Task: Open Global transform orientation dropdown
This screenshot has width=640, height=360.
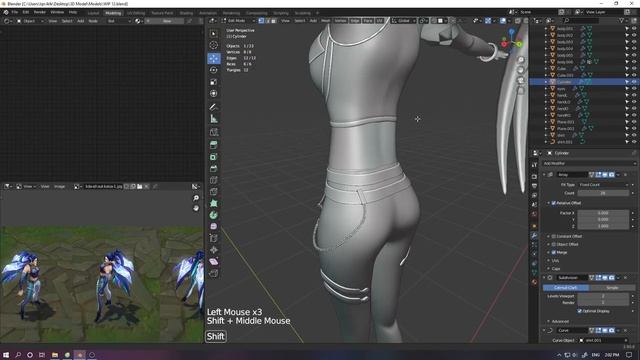Action: click(404, 20)
